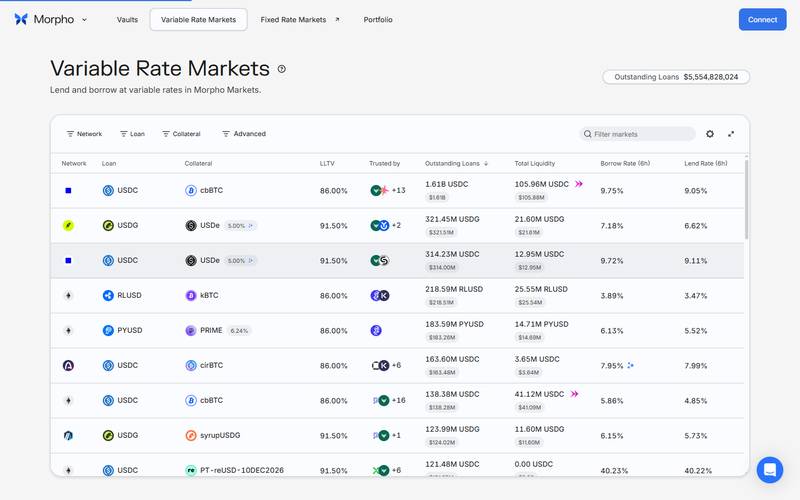Image resolution: width=800 pixels, height=500 pixels.
Task: Click the USDe collateral icon in 314.23M USDC row
Action: 191,260
